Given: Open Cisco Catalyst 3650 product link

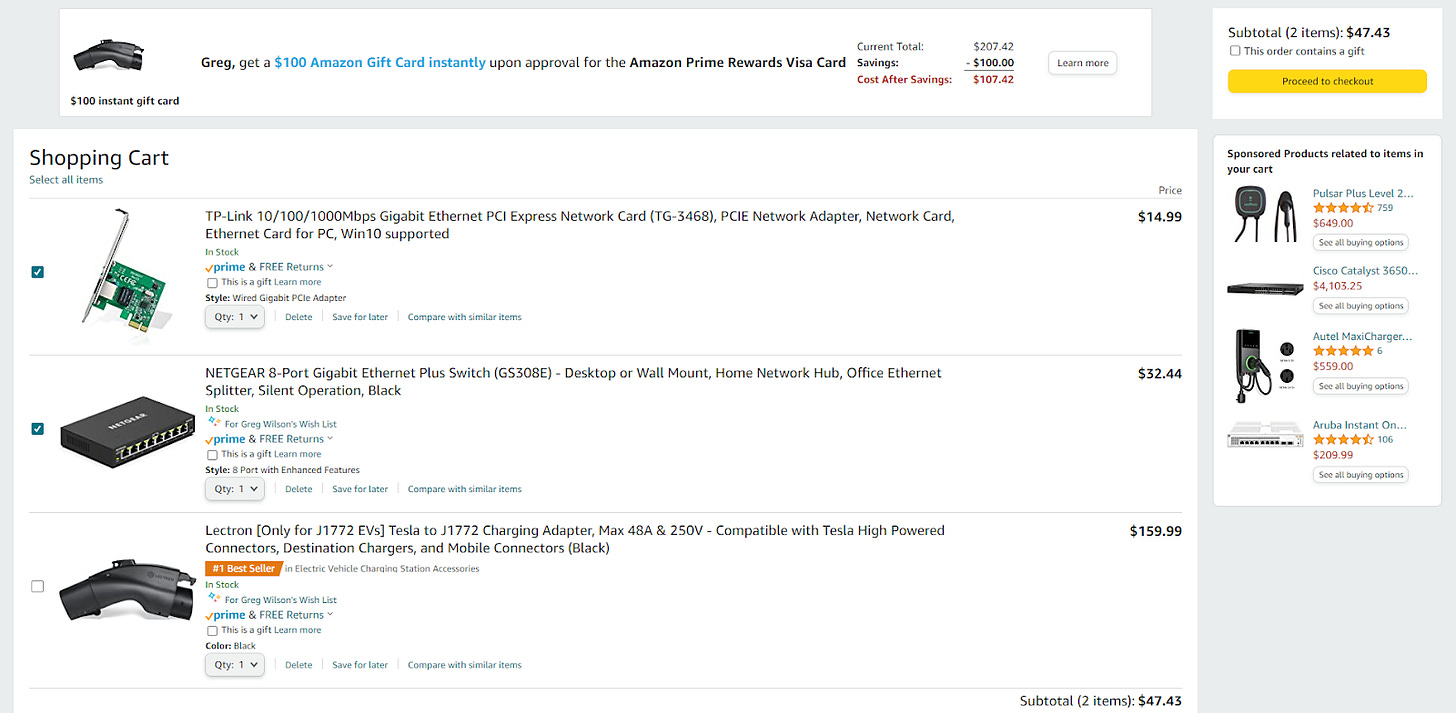Looking at the screenshot, I should (1363, 271).
